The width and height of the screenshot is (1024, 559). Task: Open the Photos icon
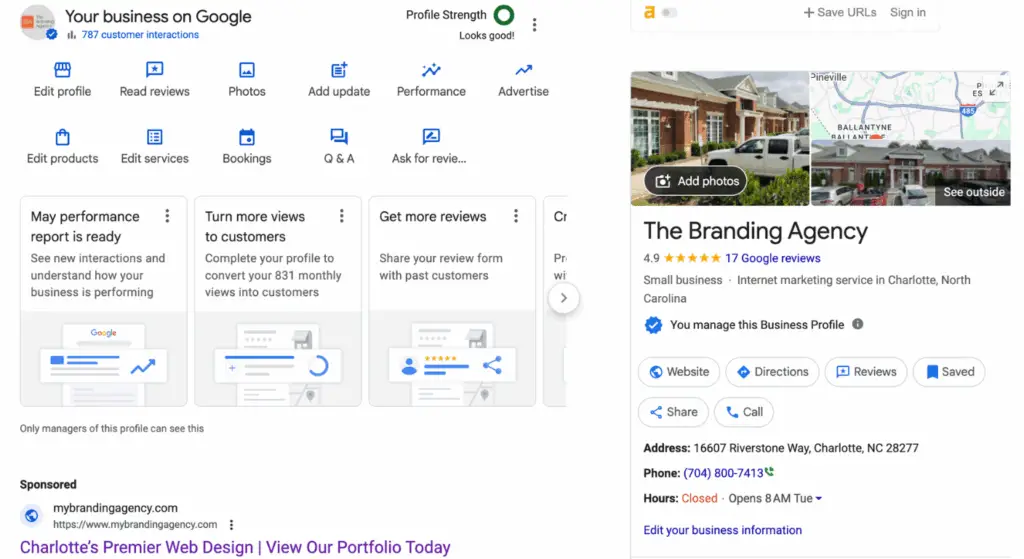[x=247, y=69]
